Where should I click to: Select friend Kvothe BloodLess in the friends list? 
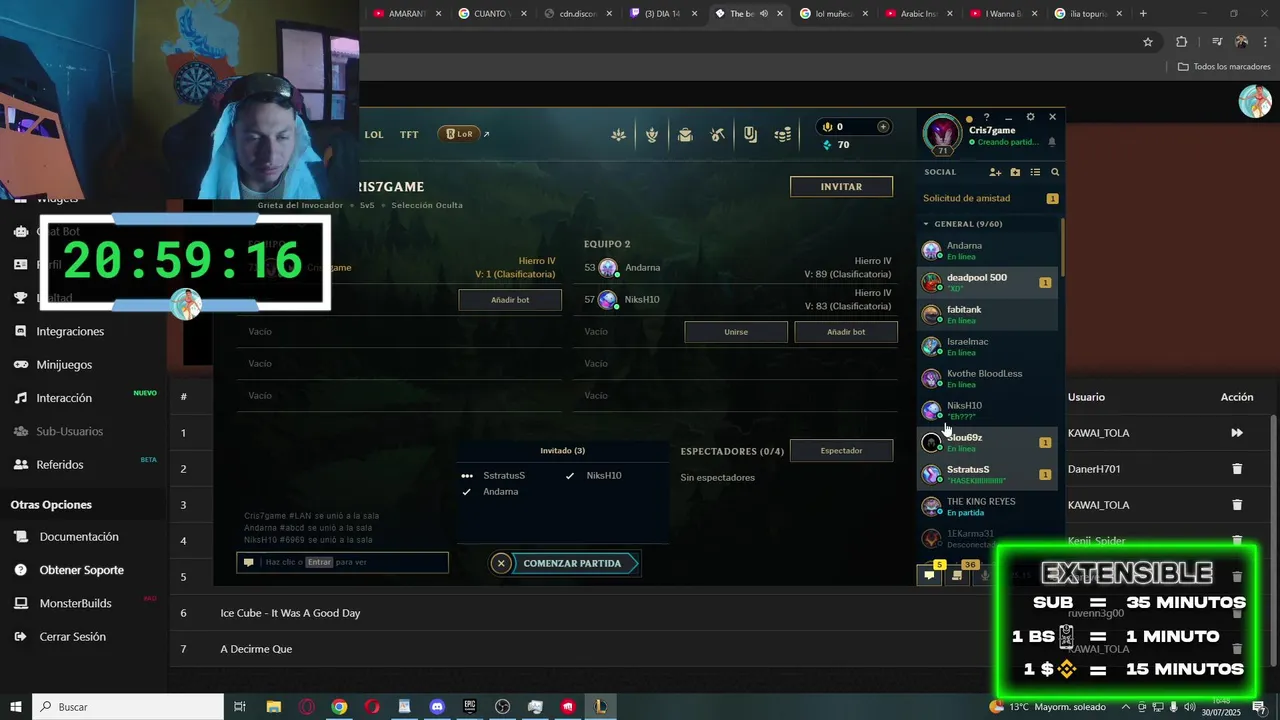[987, 378]
